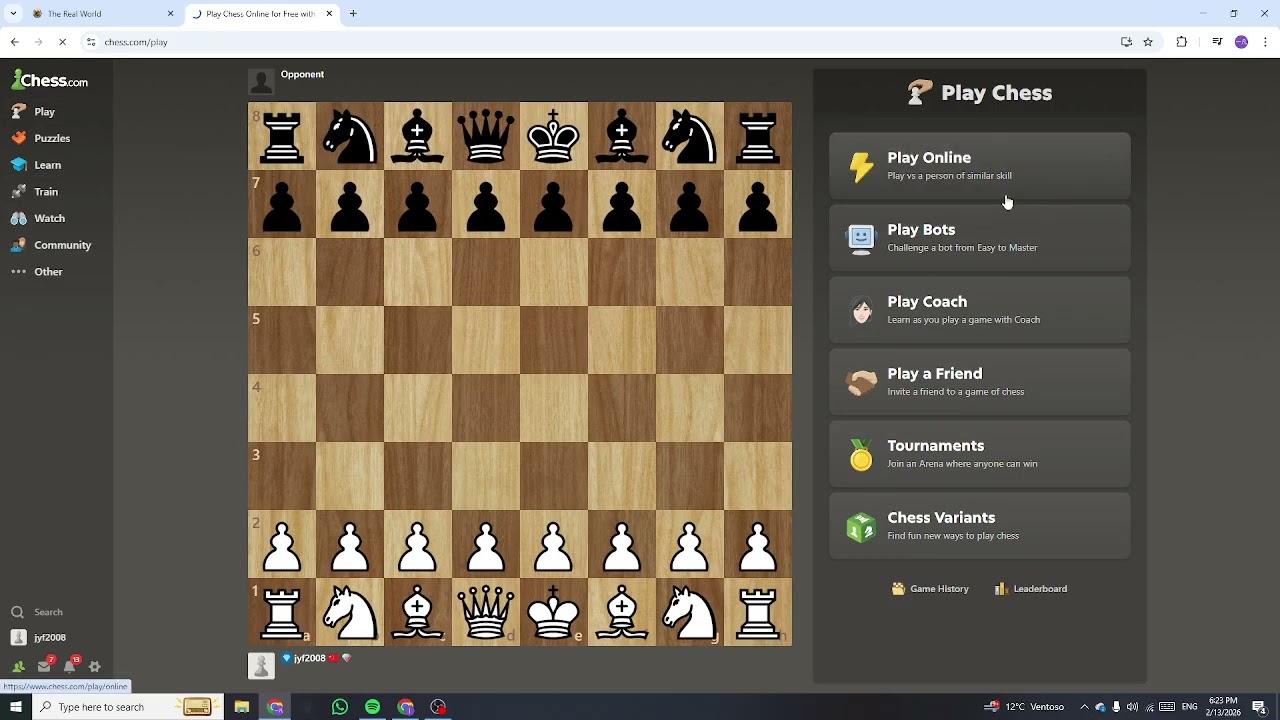Viewport: 1280px width, 720px height.
Task: Open Chrome three-dot menu
Action: click(1265, 42)
